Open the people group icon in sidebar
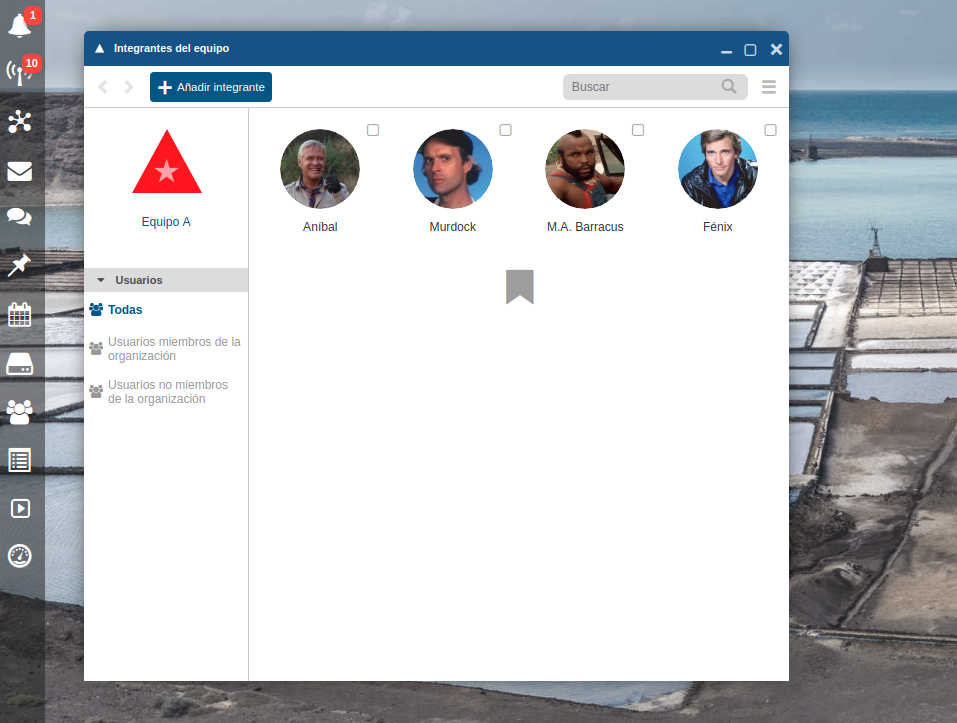Image resolution: width=957 pixels, height=723 pixels. tap(20, 412)
